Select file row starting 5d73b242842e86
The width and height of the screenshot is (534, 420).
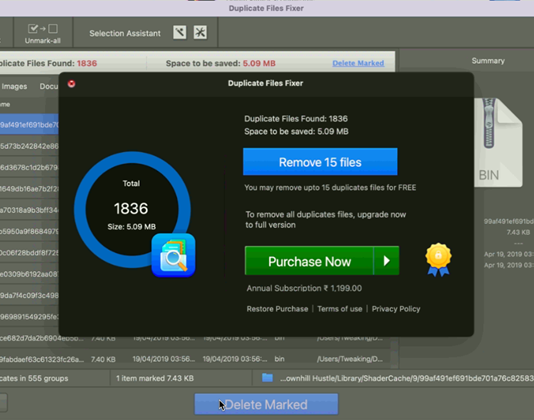29,146
